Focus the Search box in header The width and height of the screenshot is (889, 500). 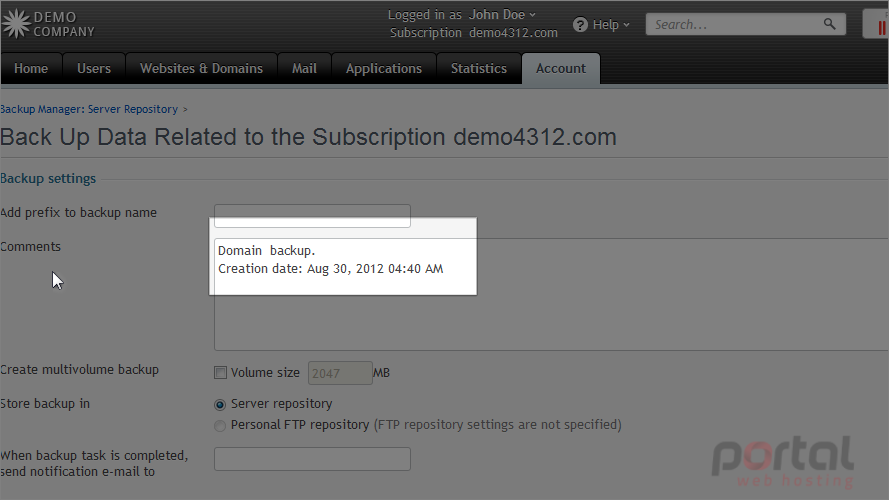coord(734,24)
